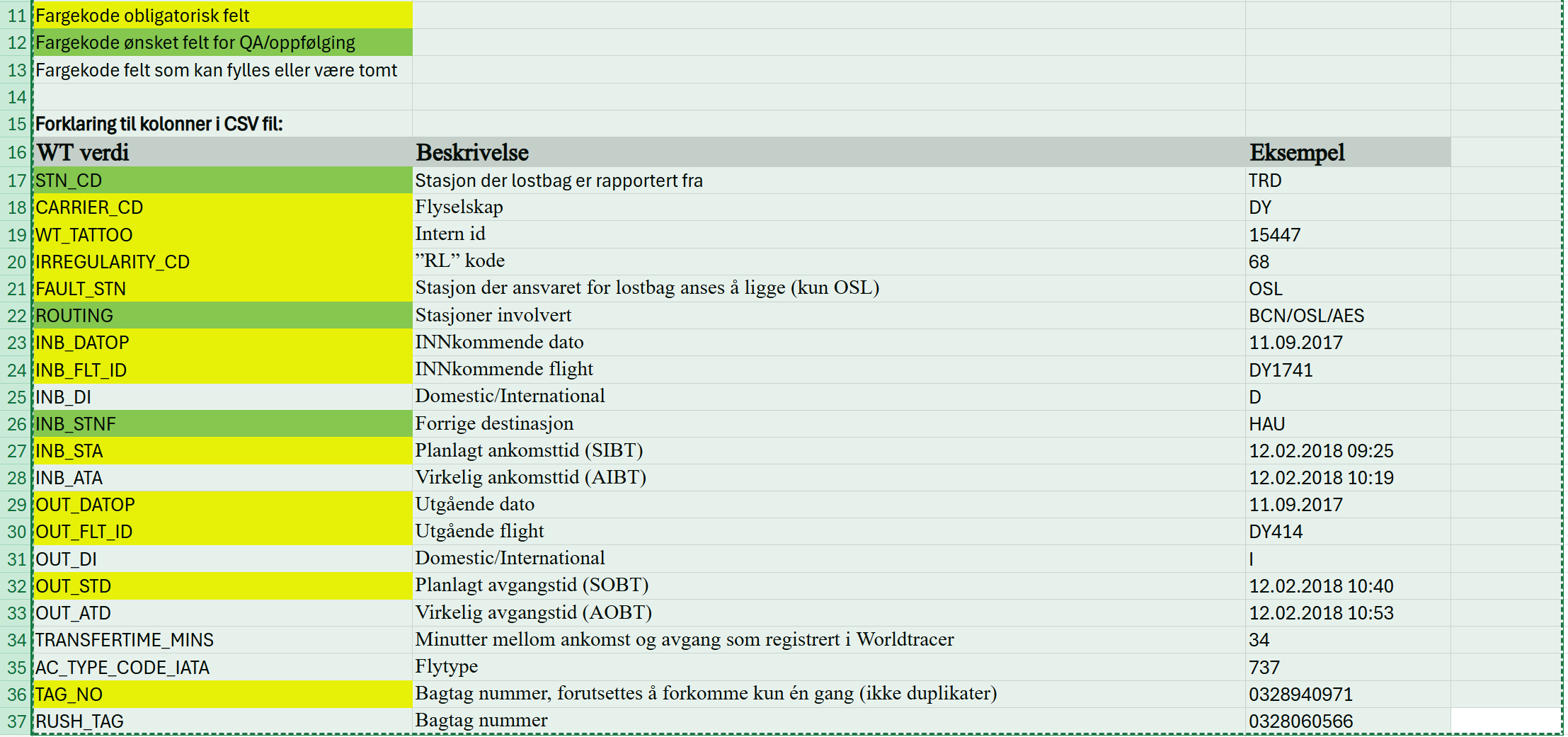Click row header 30

pos(16,532)
